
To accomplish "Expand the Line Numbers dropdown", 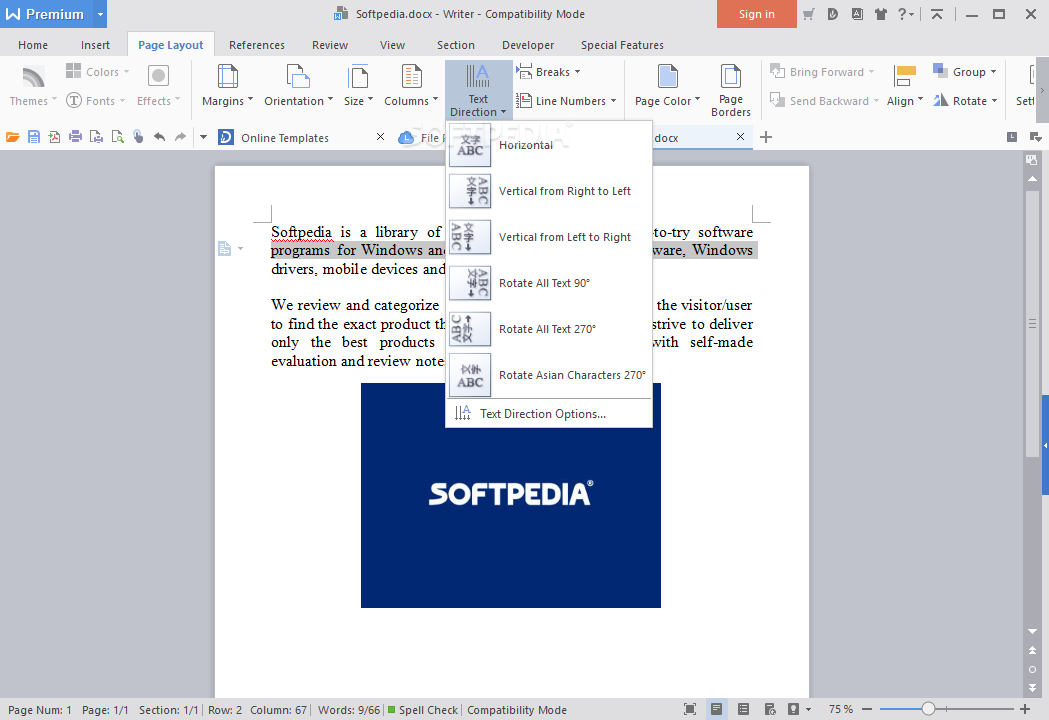I will (x=566, y=101).
